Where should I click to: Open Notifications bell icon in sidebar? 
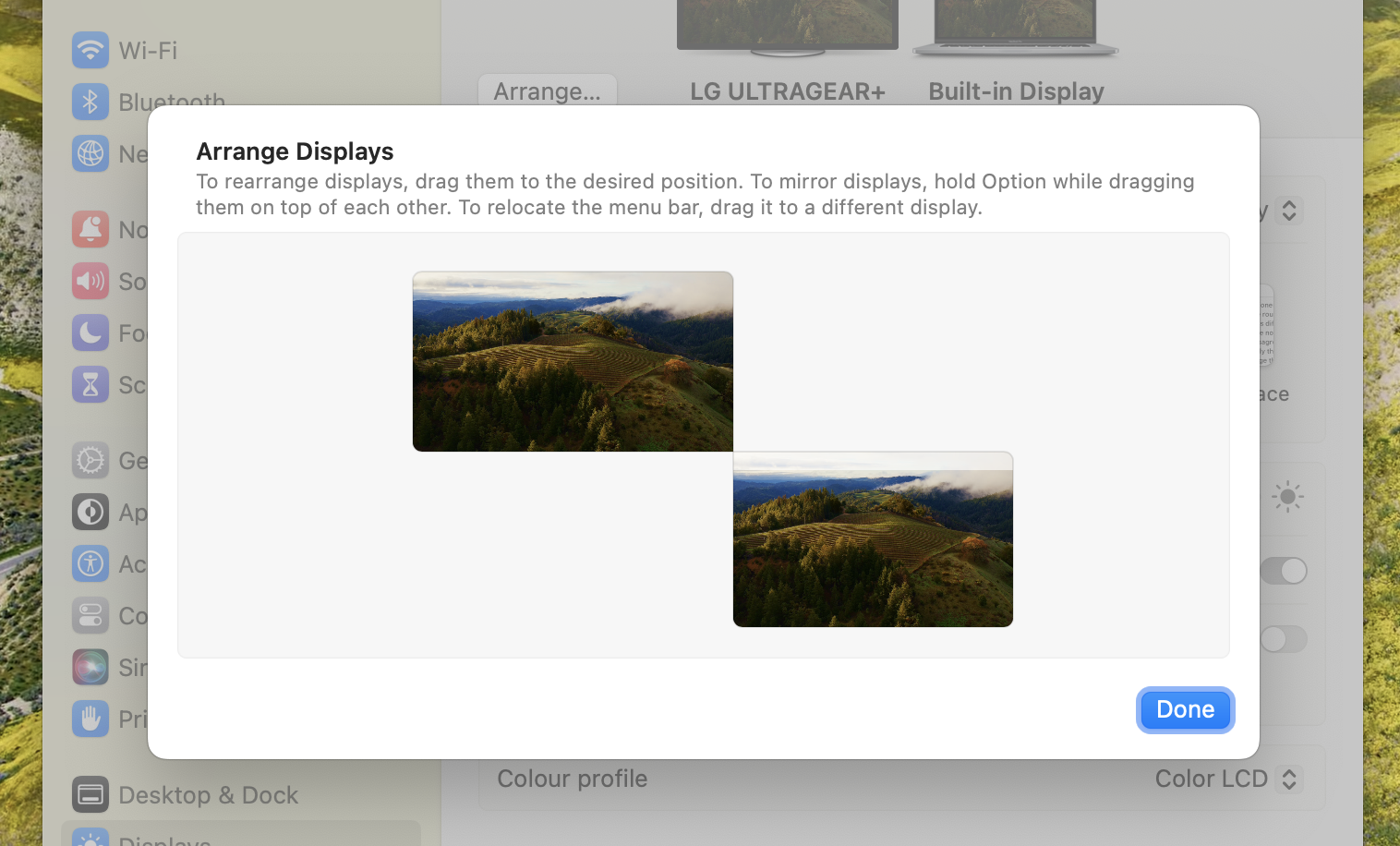tap(91, 229)
